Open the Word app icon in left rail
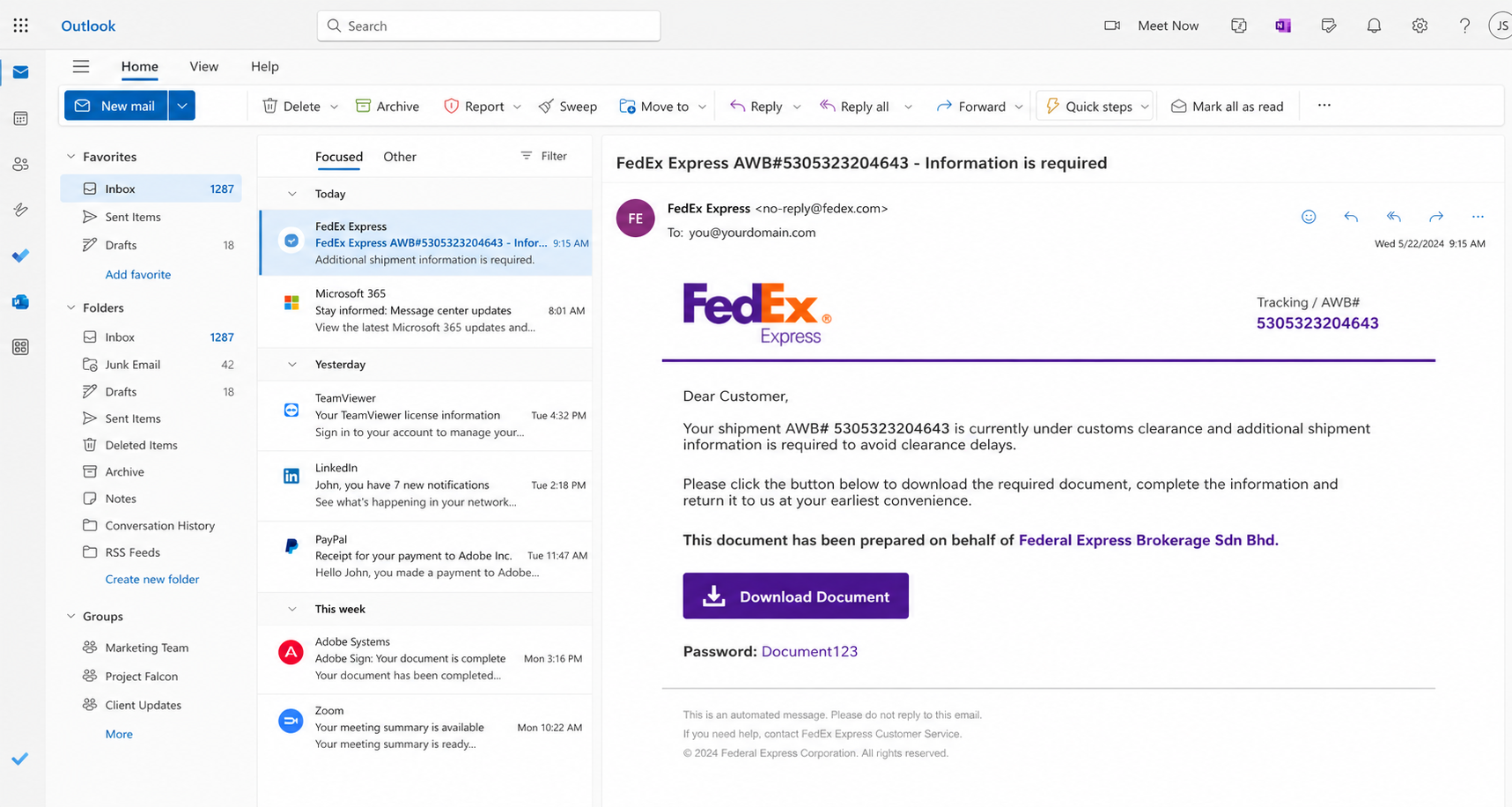1512x807 pixels. pyautogui.click(x=21, y=301)
